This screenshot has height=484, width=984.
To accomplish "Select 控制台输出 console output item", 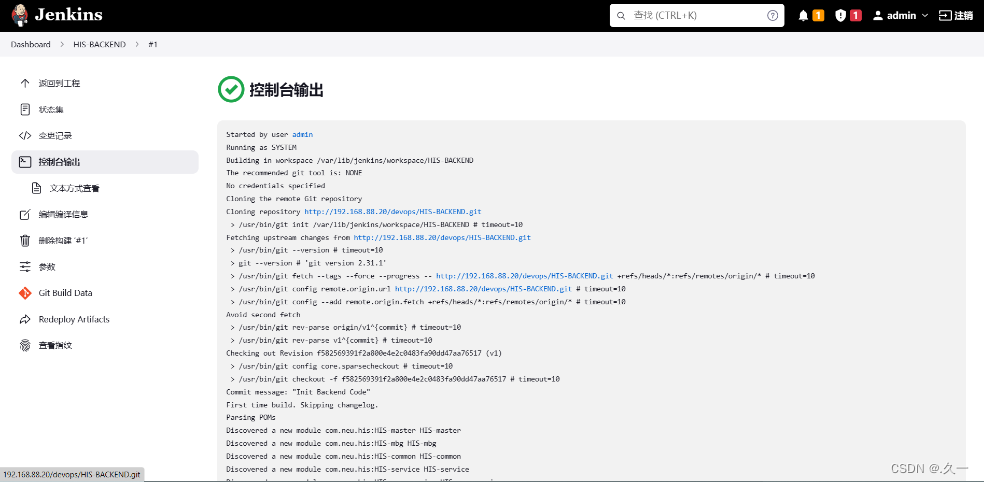I will click(x=105, y=162).
